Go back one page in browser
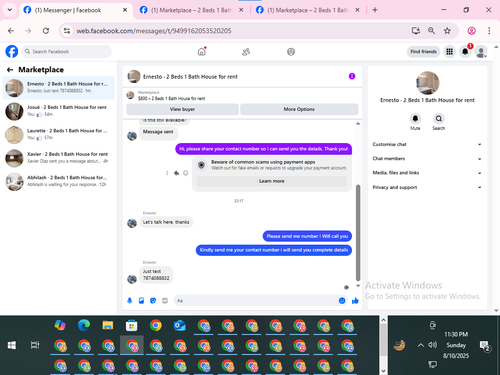Viewport: 500px width, 375px height. [x=11, y=31]
